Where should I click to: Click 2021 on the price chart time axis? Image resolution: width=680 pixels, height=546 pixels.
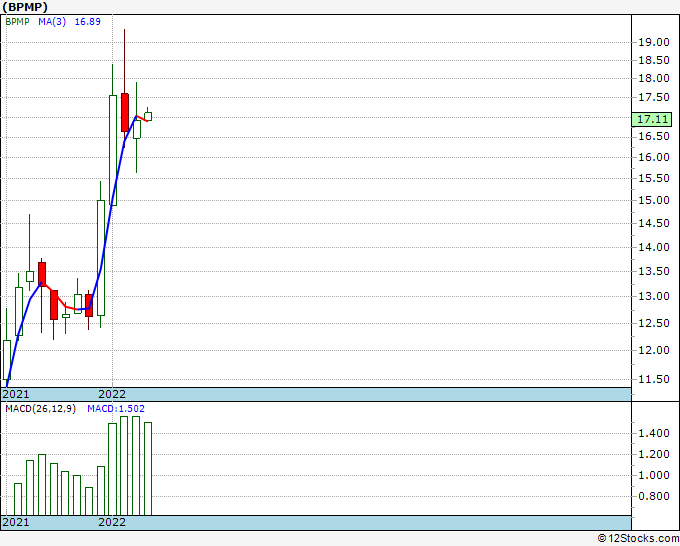(x=16, y=394)
